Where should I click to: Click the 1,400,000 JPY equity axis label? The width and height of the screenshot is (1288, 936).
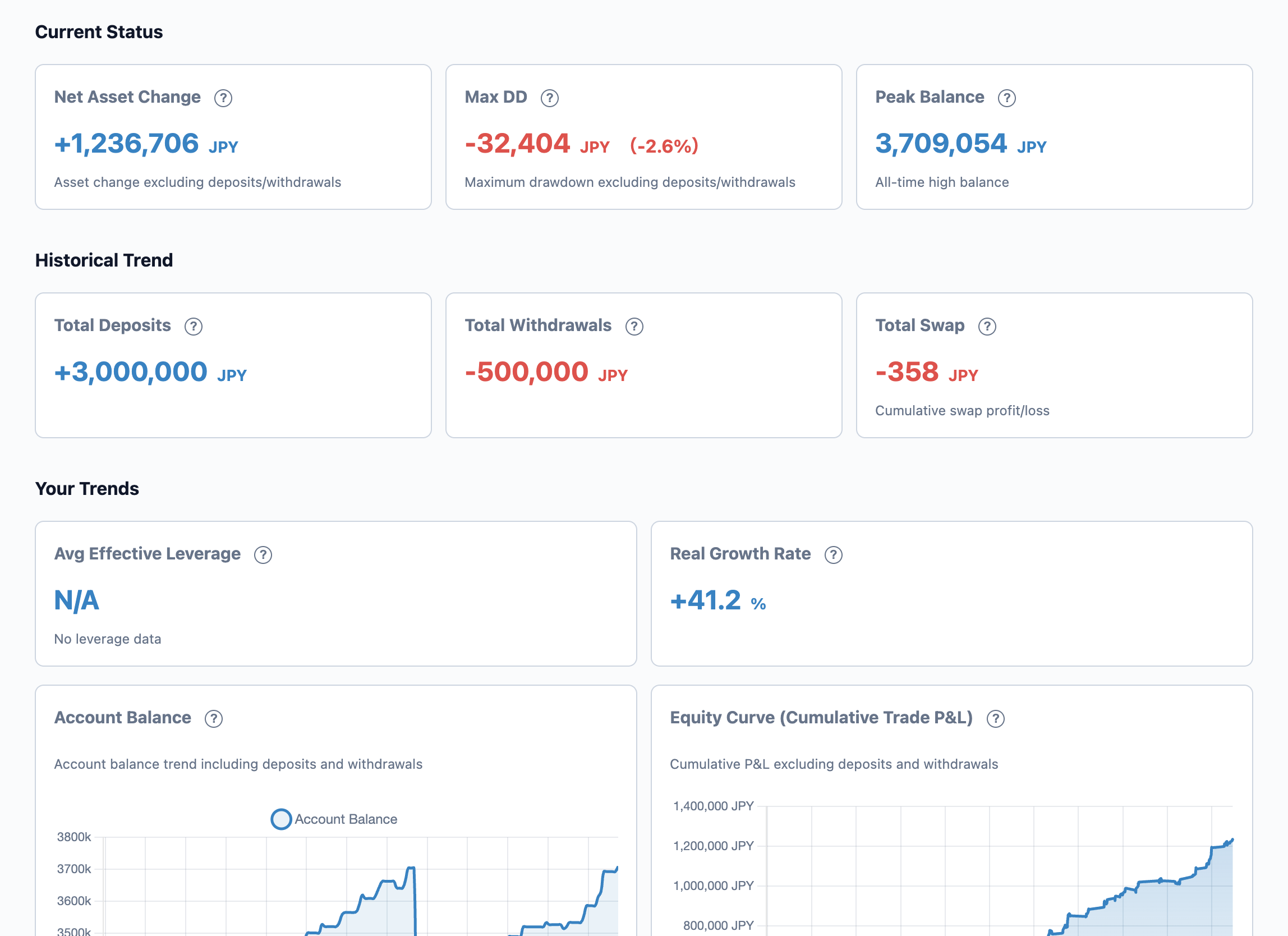coord(714,806)
